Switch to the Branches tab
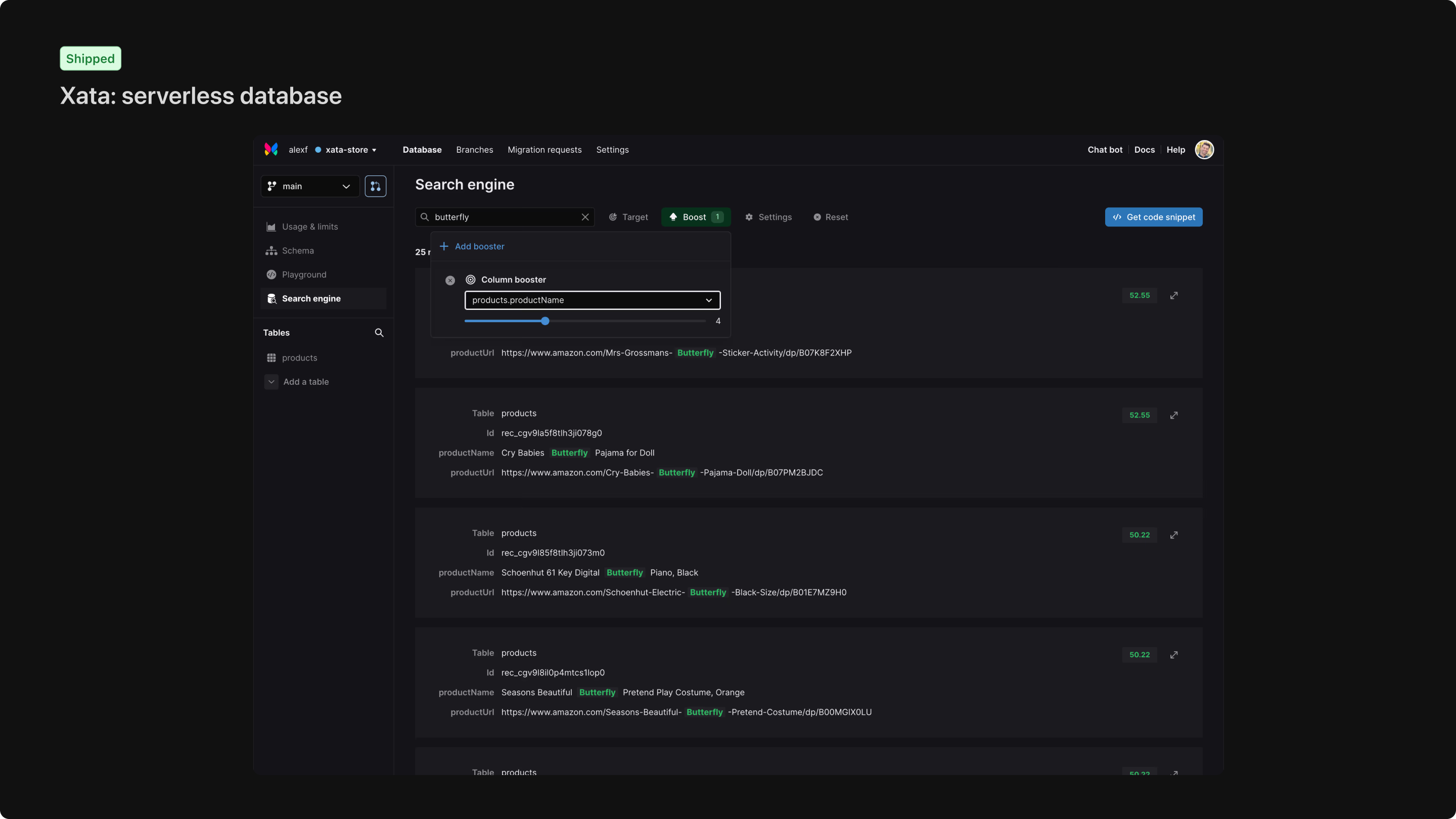 pyautogui.click(x=474, y=150)
